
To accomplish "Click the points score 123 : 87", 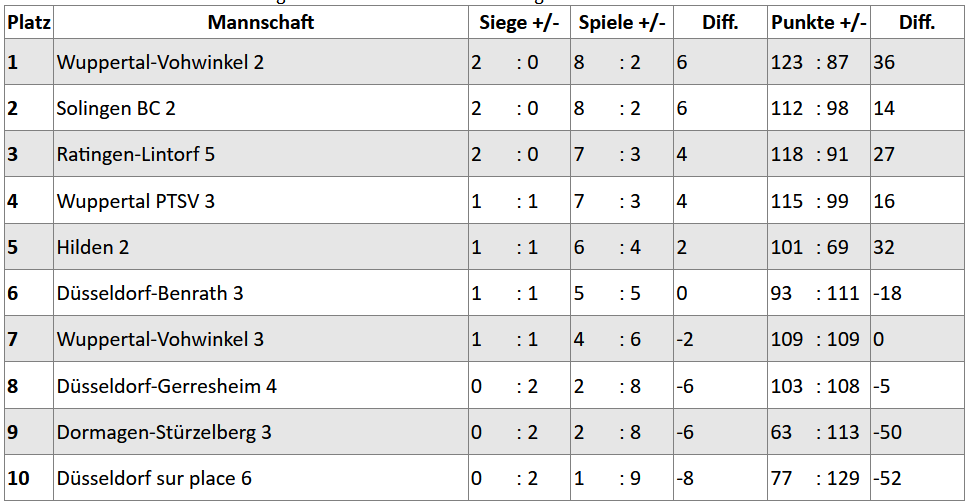I will [x=810, y=62].
